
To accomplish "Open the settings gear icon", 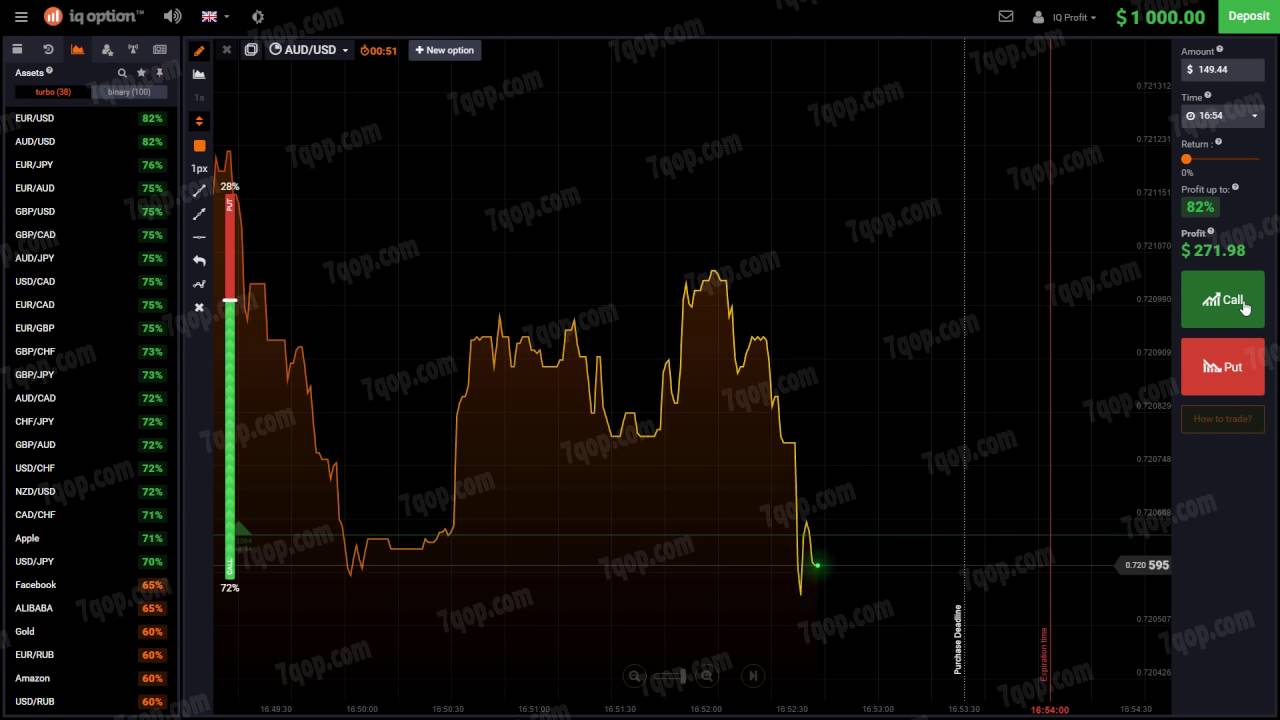I will pyautogui.click(x=258, y=17).
